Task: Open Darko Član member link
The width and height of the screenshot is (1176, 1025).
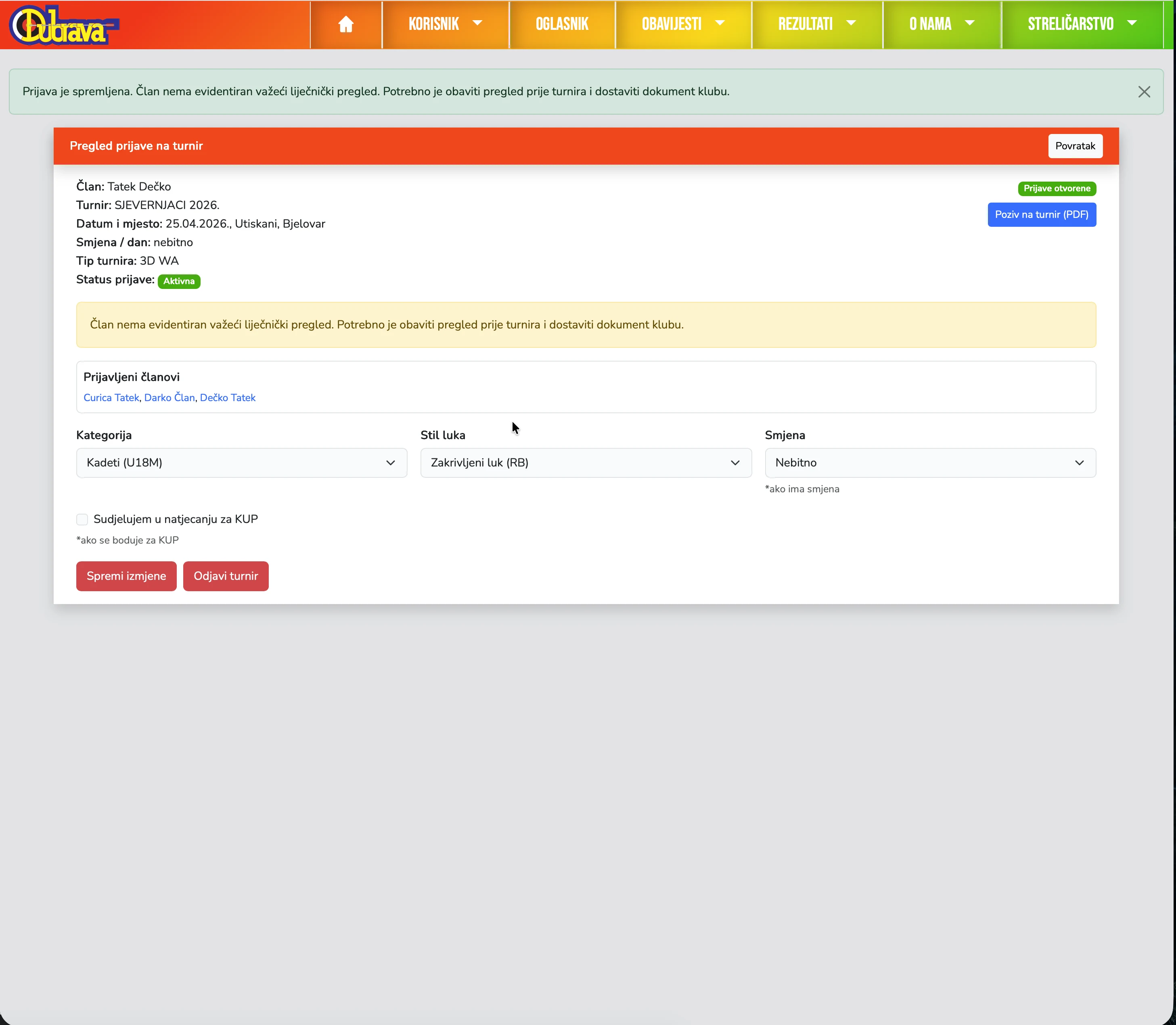Action: 169,397
